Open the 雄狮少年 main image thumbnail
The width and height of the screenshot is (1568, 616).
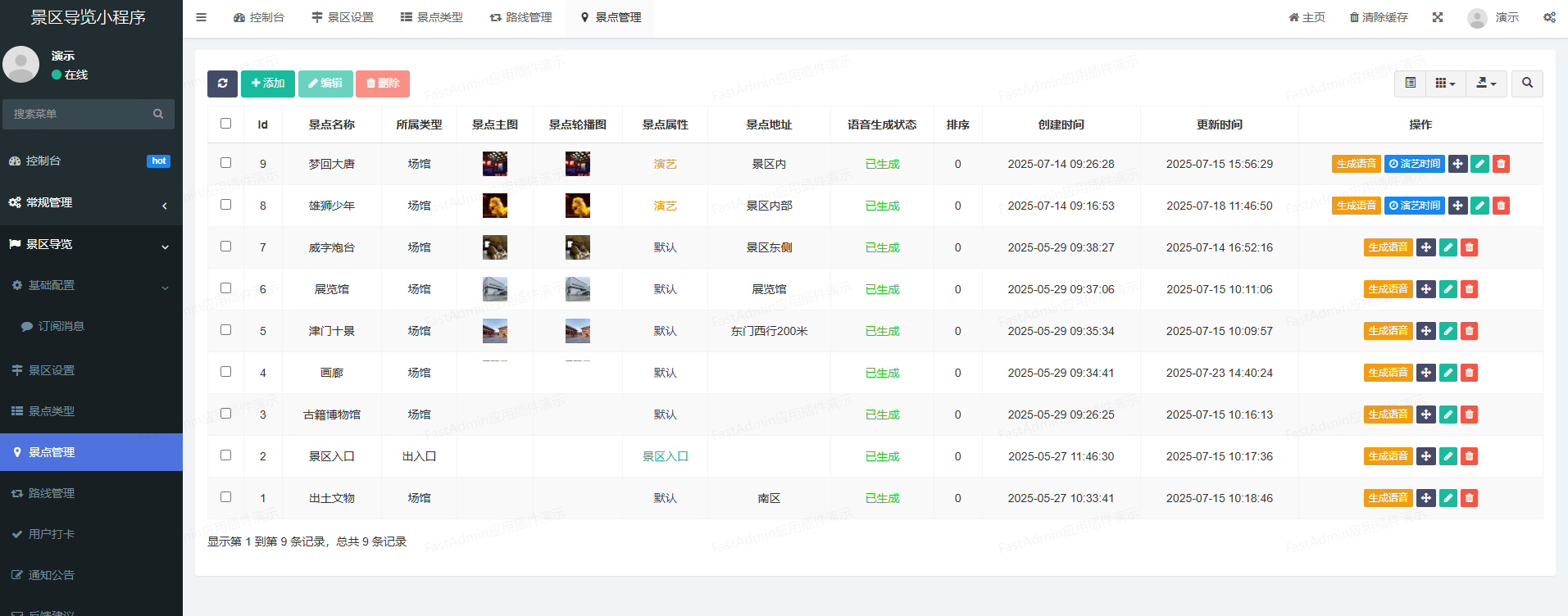click(494, 206)
